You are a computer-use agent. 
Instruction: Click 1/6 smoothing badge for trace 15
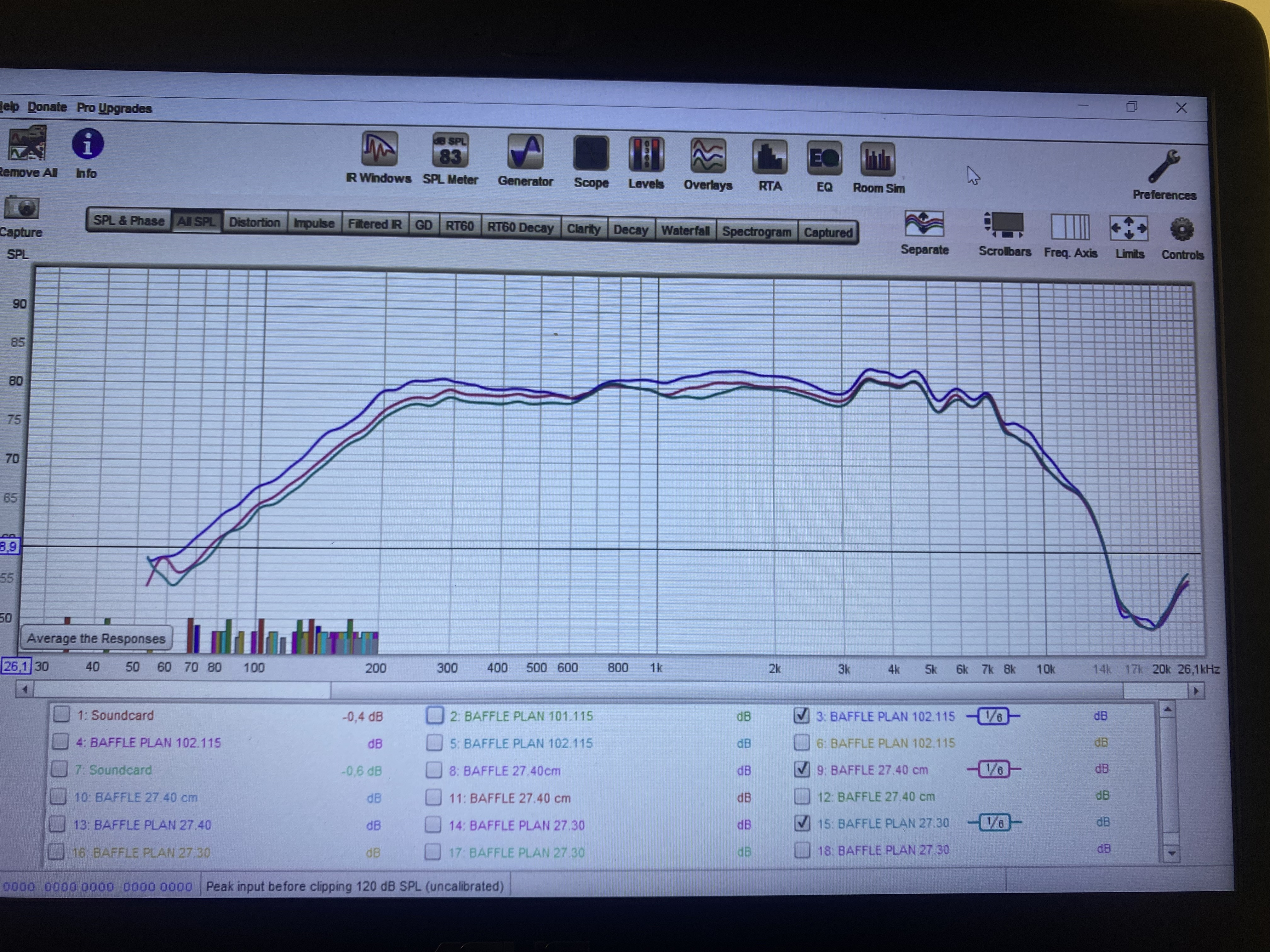(994, 823)
